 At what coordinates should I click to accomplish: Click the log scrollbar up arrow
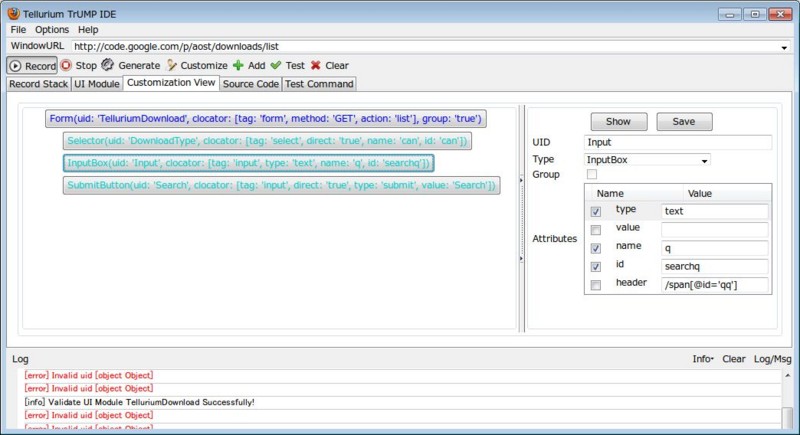[788, 376]
